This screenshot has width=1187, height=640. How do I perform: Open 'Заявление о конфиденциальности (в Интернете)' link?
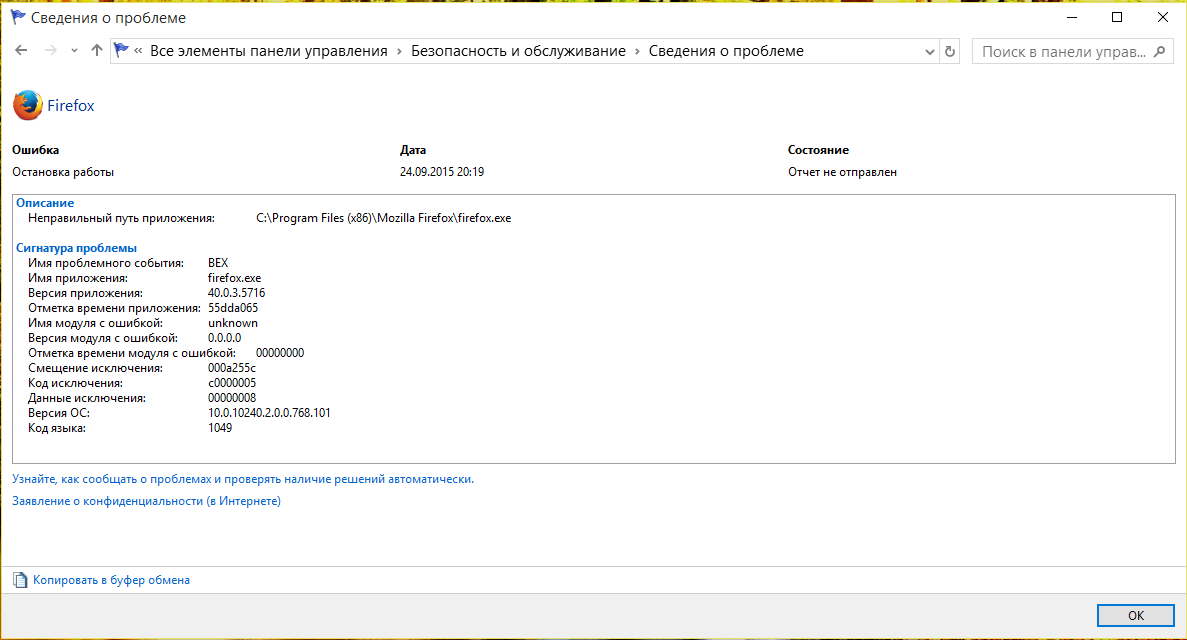(x=146, y=501)
